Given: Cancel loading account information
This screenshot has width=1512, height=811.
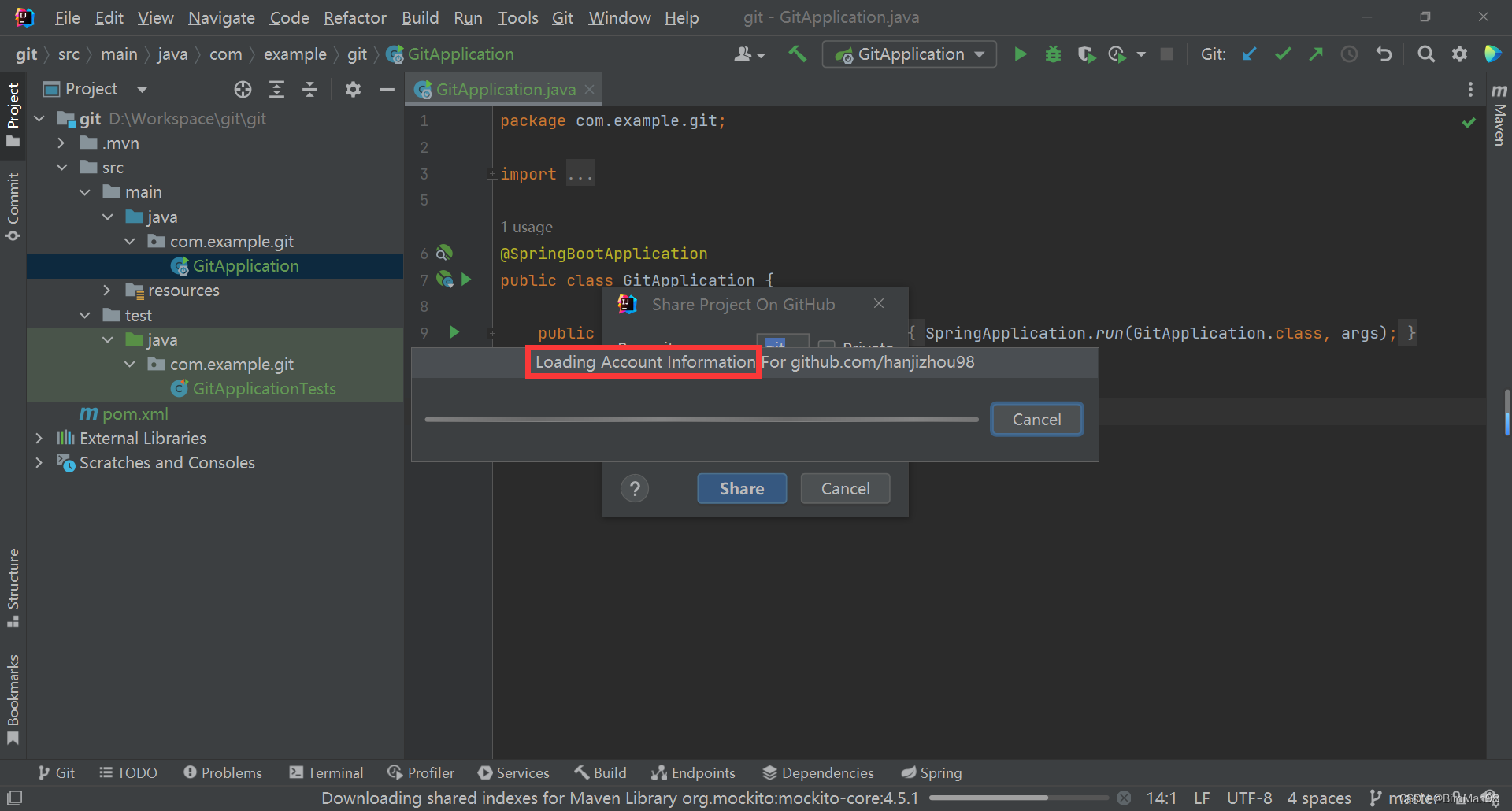Looking at the screenshot, I should [x=1036, y=420].
